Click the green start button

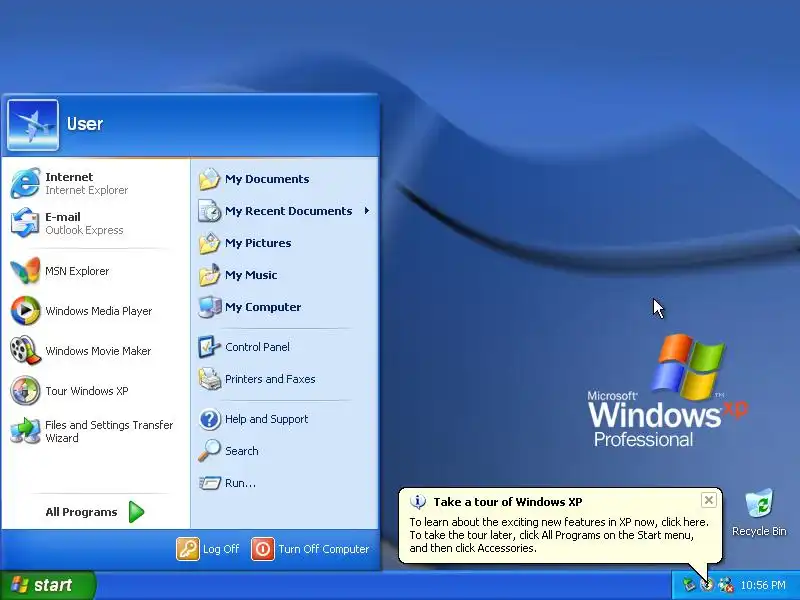pyautogui.click(x=47, y=585)
